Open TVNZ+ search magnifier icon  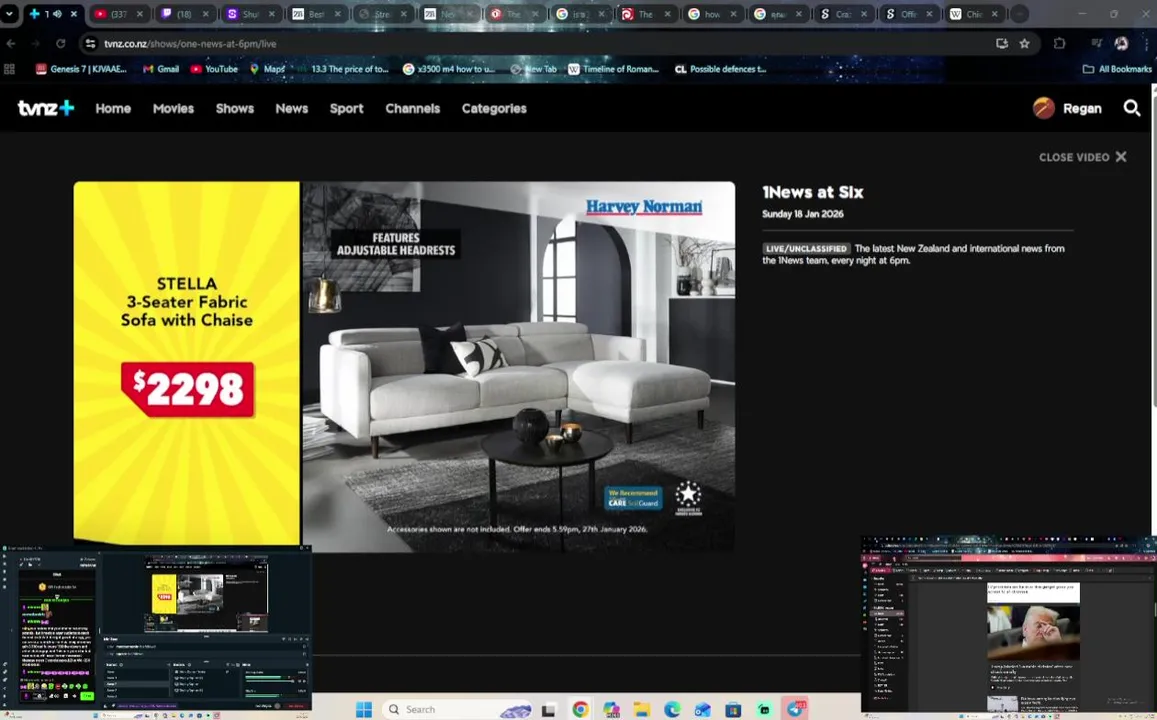click(1131, 108)
